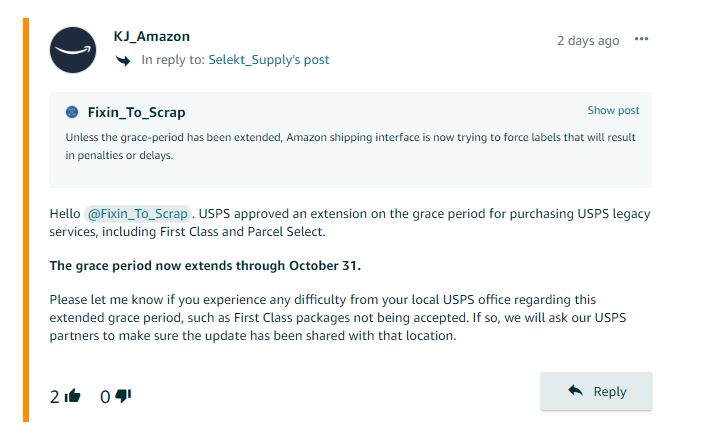Image resolution: width=704 pixels, height=436 pixels.
Task: Click the orange highlight bar beside the reply
Action: click(x=26, y=220)
